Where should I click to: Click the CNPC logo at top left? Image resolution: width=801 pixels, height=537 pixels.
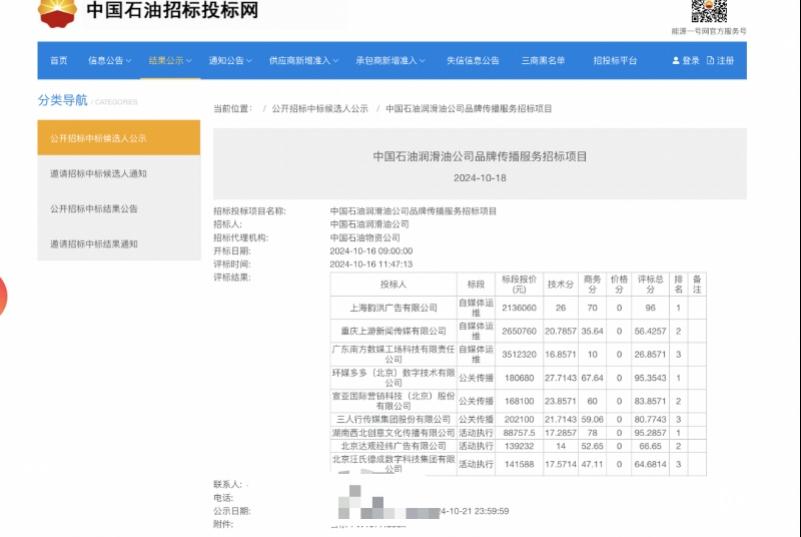[x=57, y=13]
